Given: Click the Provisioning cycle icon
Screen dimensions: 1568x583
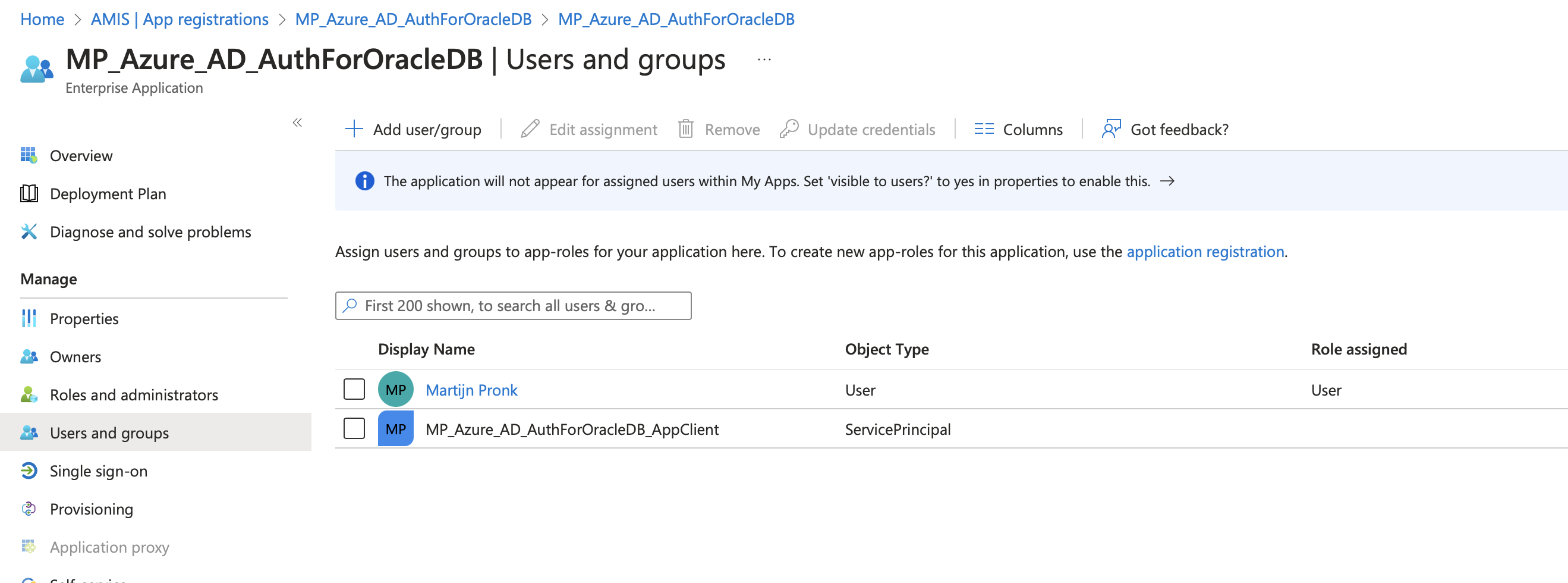Looking at the screenshot, I should pyautogui.click(x=29, y=509).
